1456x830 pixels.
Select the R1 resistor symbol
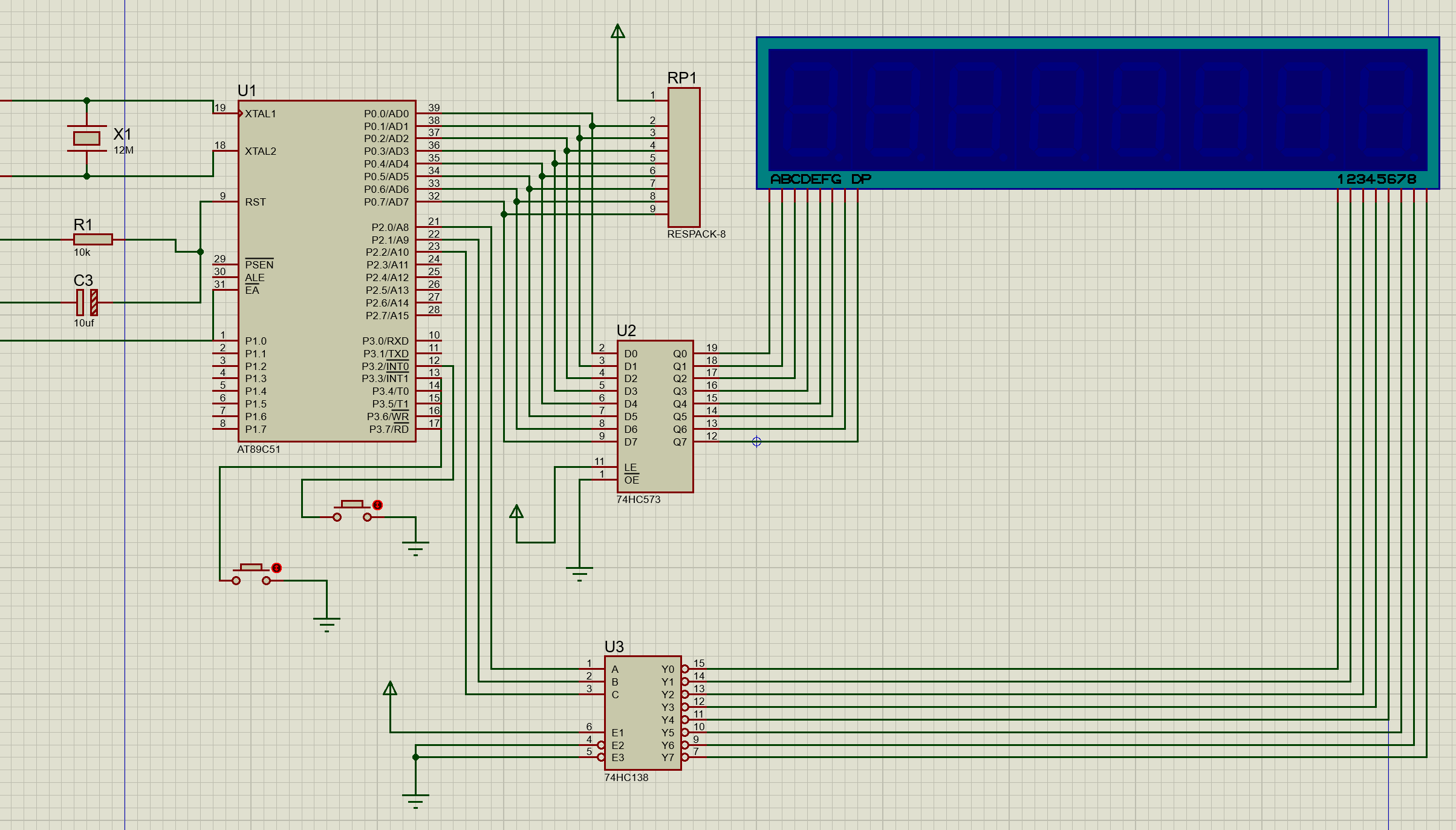coord(93,239)
